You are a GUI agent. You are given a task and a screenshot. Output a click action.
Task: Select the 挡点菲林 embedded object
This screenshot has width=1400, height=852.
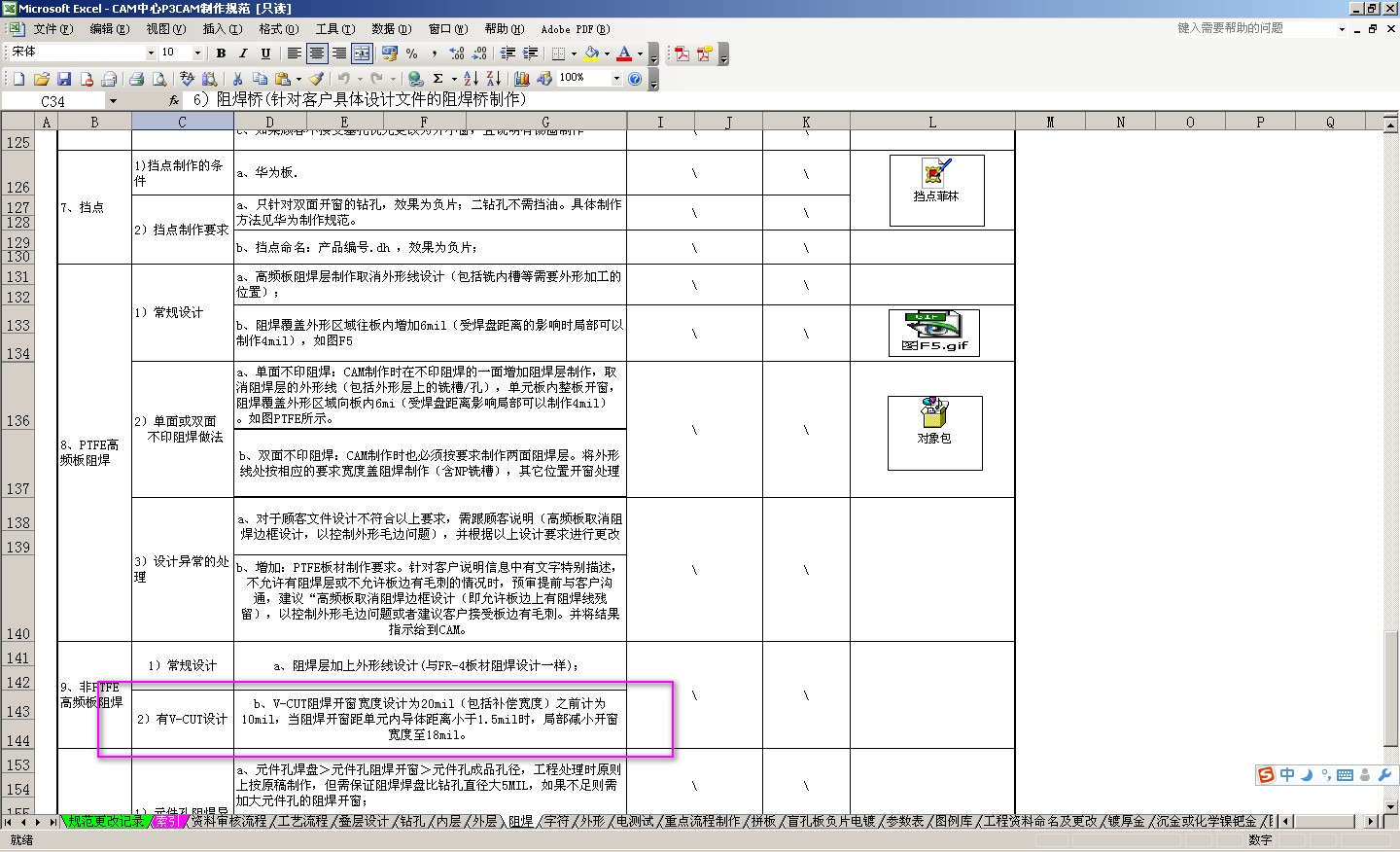[936, 191]
